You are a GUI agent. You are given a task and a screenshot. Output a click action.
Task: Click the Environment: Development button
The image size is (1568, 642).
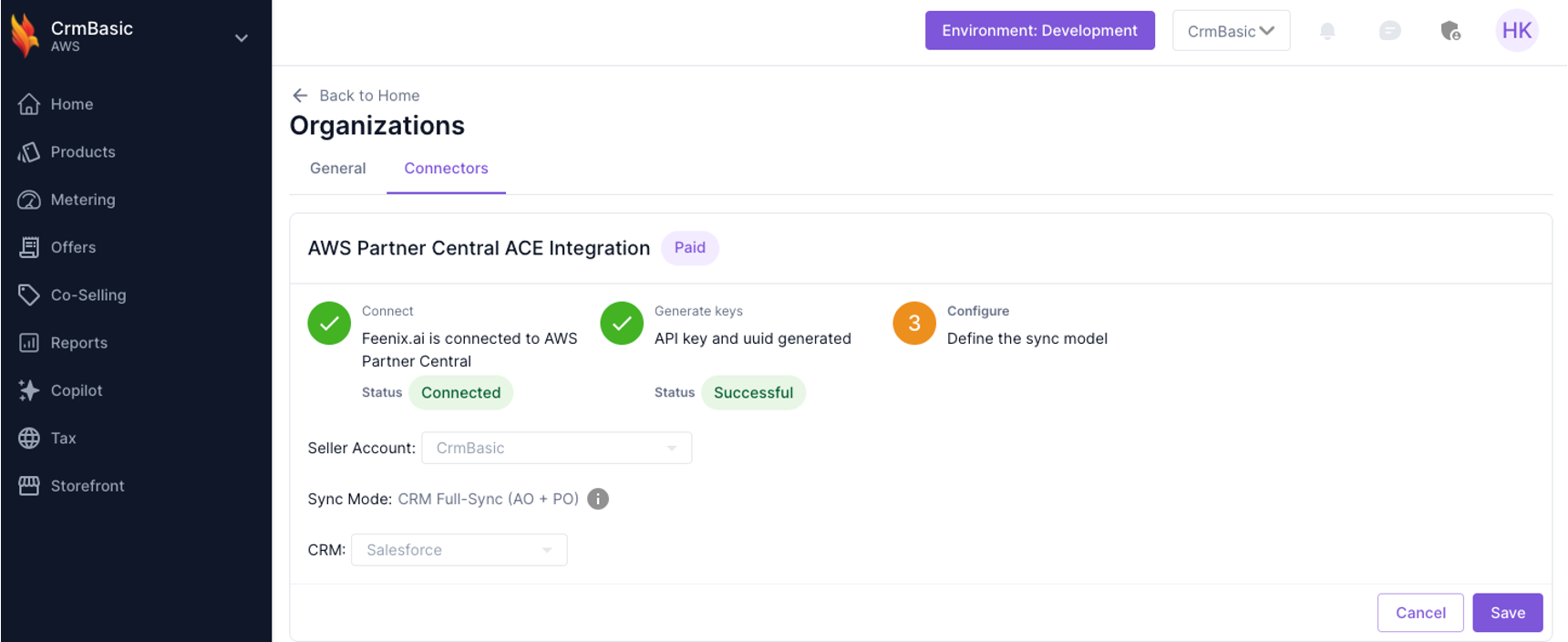point(1039,31)
